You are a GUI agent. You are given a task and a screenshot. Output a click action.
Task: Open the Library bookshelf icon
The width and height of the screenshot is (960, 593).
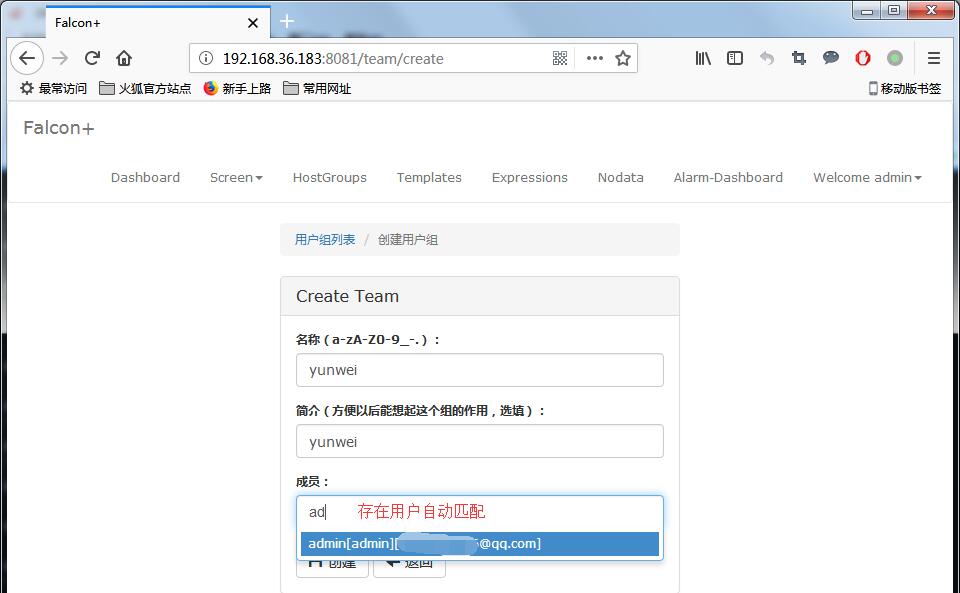[703, 58]
